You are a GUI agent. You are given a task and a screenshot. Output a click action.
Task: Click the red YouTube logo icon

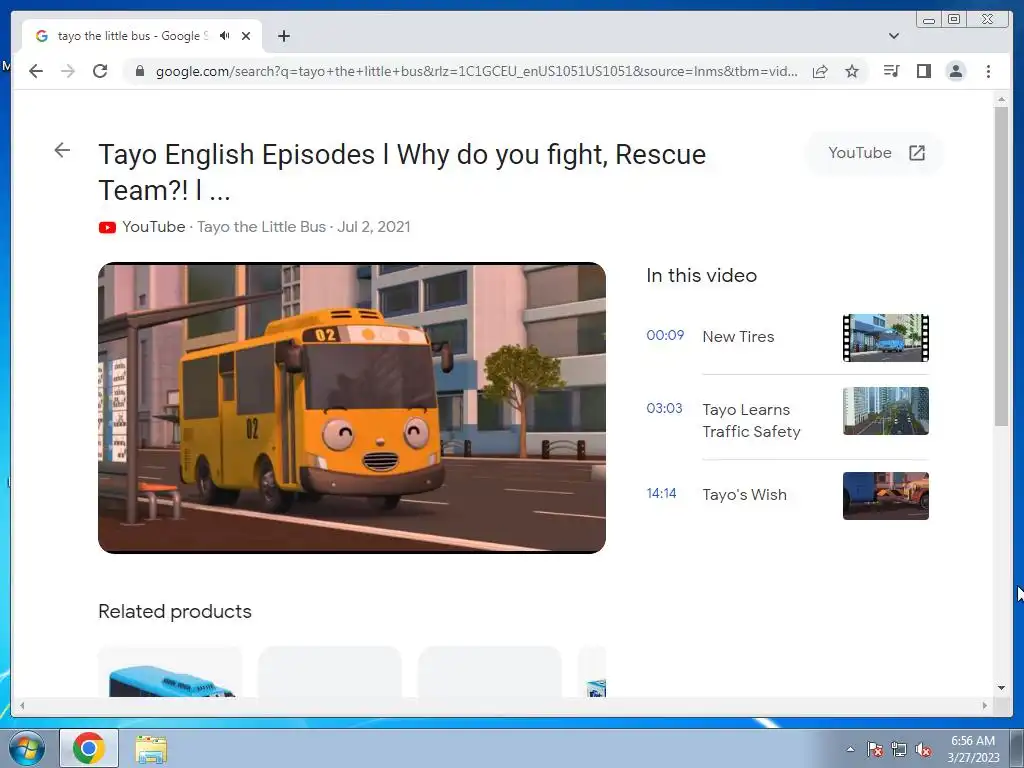(x=107, y=227)
